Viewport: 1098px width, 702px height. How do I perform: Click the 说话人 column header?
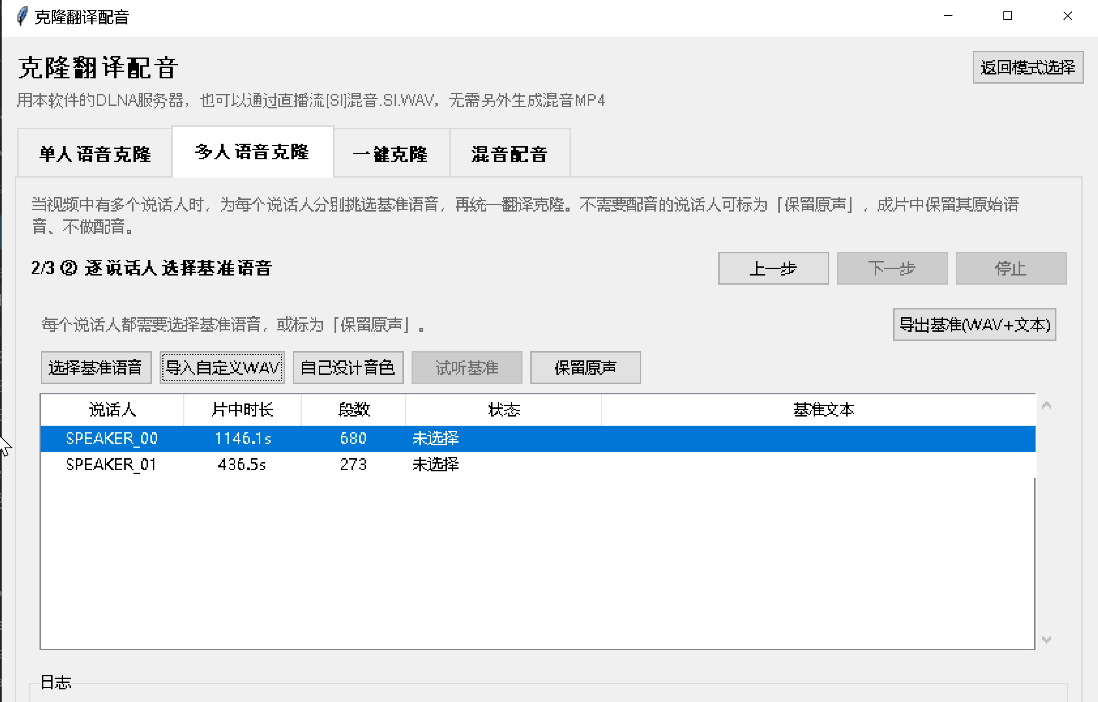click(x=112, y=410)
